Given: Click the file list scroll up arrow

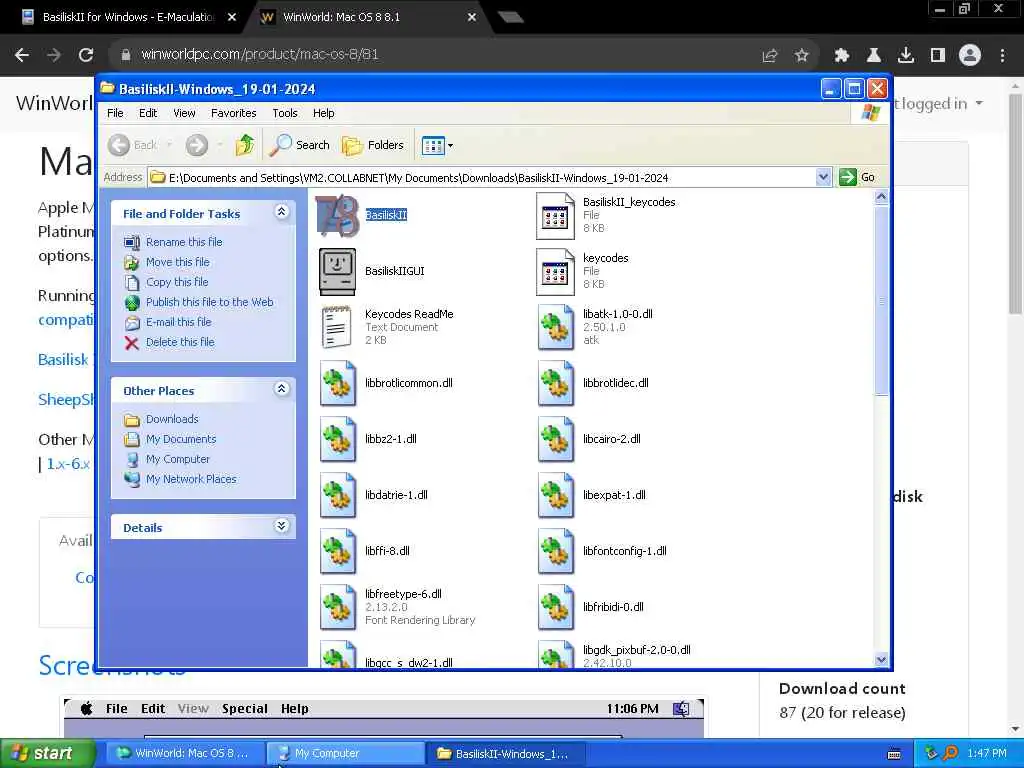Looking at the screenshot, I should click(881, 197).
